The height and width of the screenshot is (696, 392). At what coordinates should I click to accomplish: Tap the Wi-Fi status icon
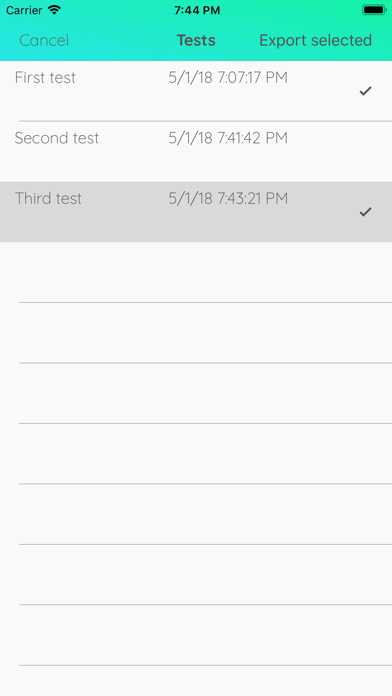click(54, 10)
